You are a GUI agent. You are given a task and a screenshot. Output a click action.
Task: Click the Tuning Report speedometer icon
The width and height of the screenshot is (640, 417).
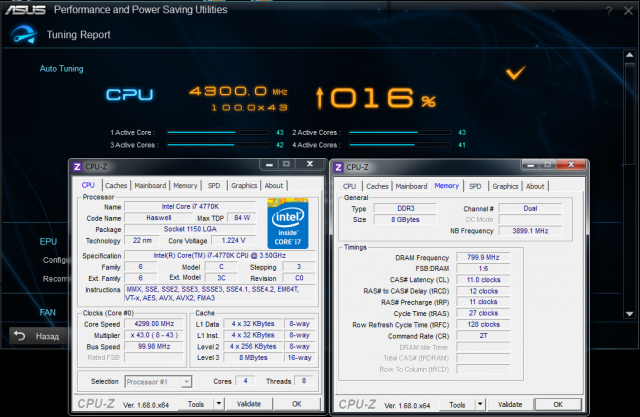pyautogui.click(x=24, y=34)
